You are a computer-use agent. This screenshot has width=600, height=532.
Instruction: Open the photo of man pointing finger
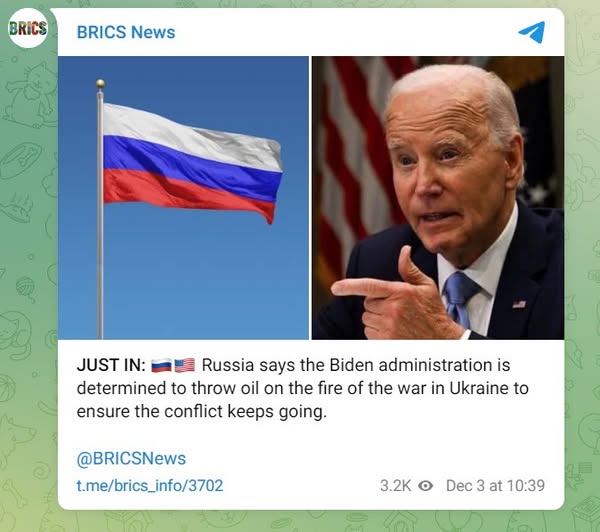[438, 198]
